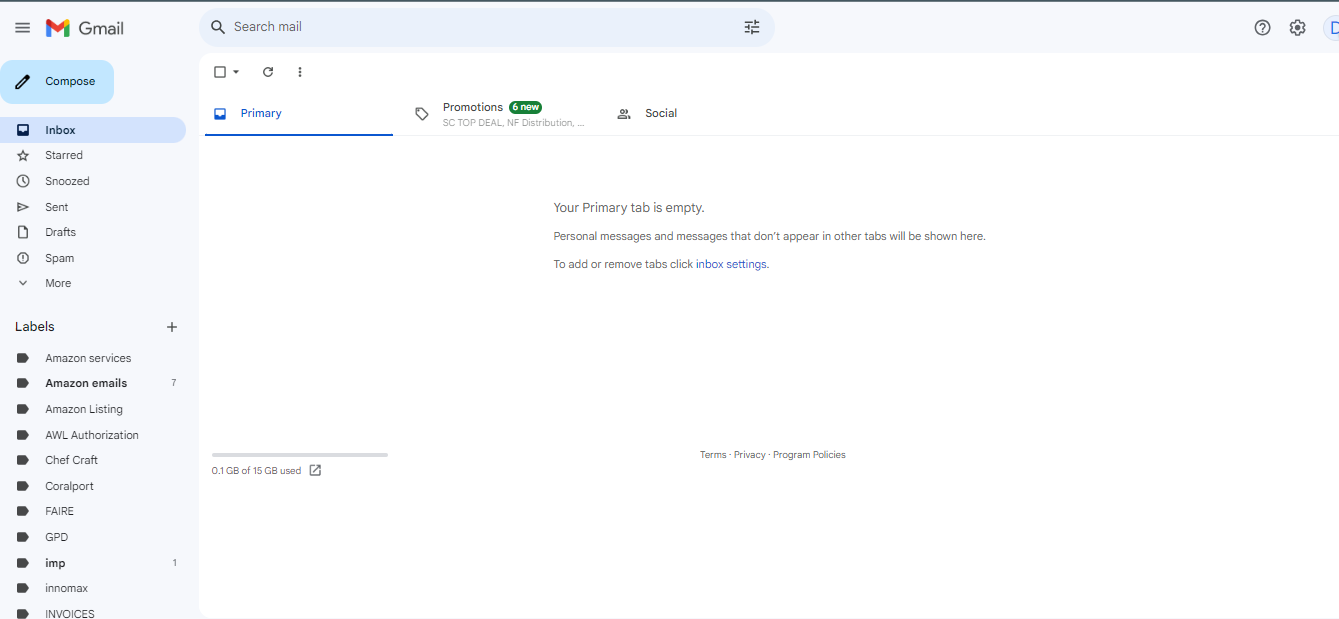This screenshot has width=1339, height=619.
Task: Click the Compose button
Action: pyautogui.click(x=57, y=82)
